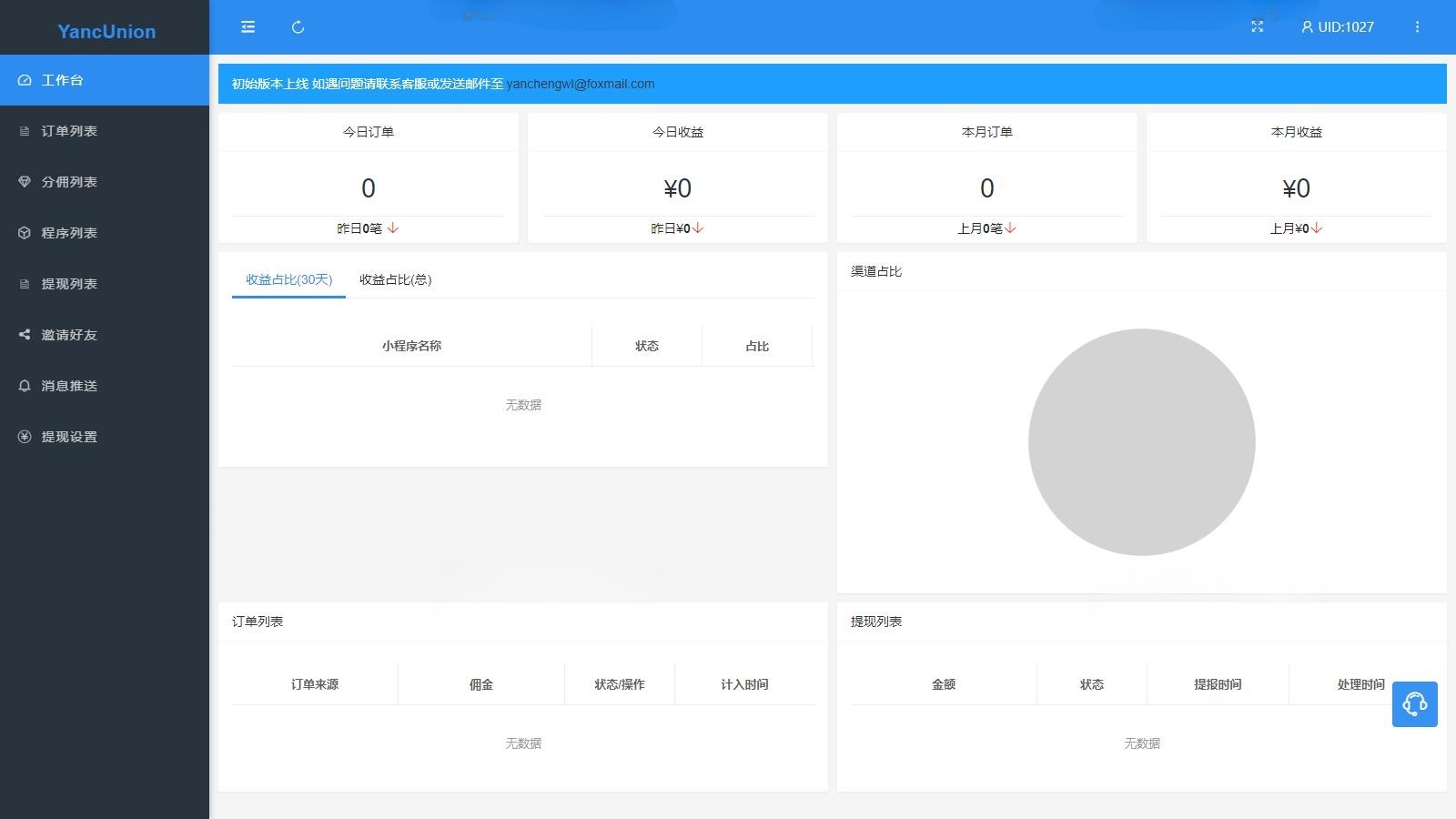Select the 收益占比(30天) tab
Screen dimensions: 1456x819
(x=288, y=280)
